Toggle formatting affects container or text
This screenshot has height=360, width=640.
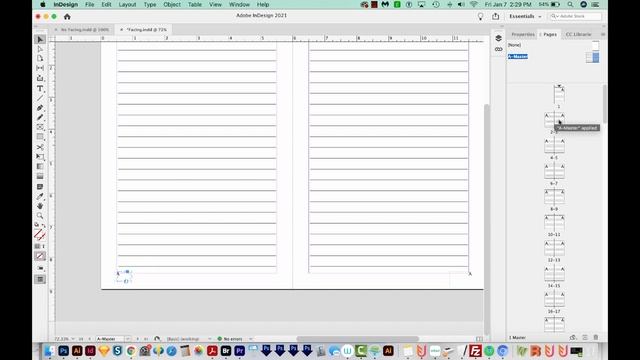click(x=40, y=246)
